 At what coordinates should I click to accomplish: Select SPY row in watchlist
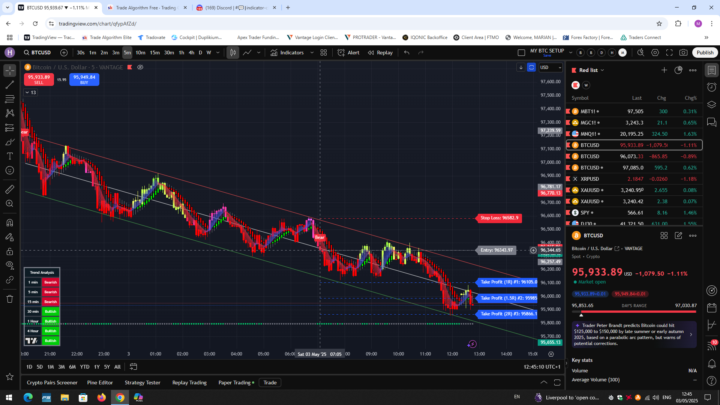tap(634, 213)
